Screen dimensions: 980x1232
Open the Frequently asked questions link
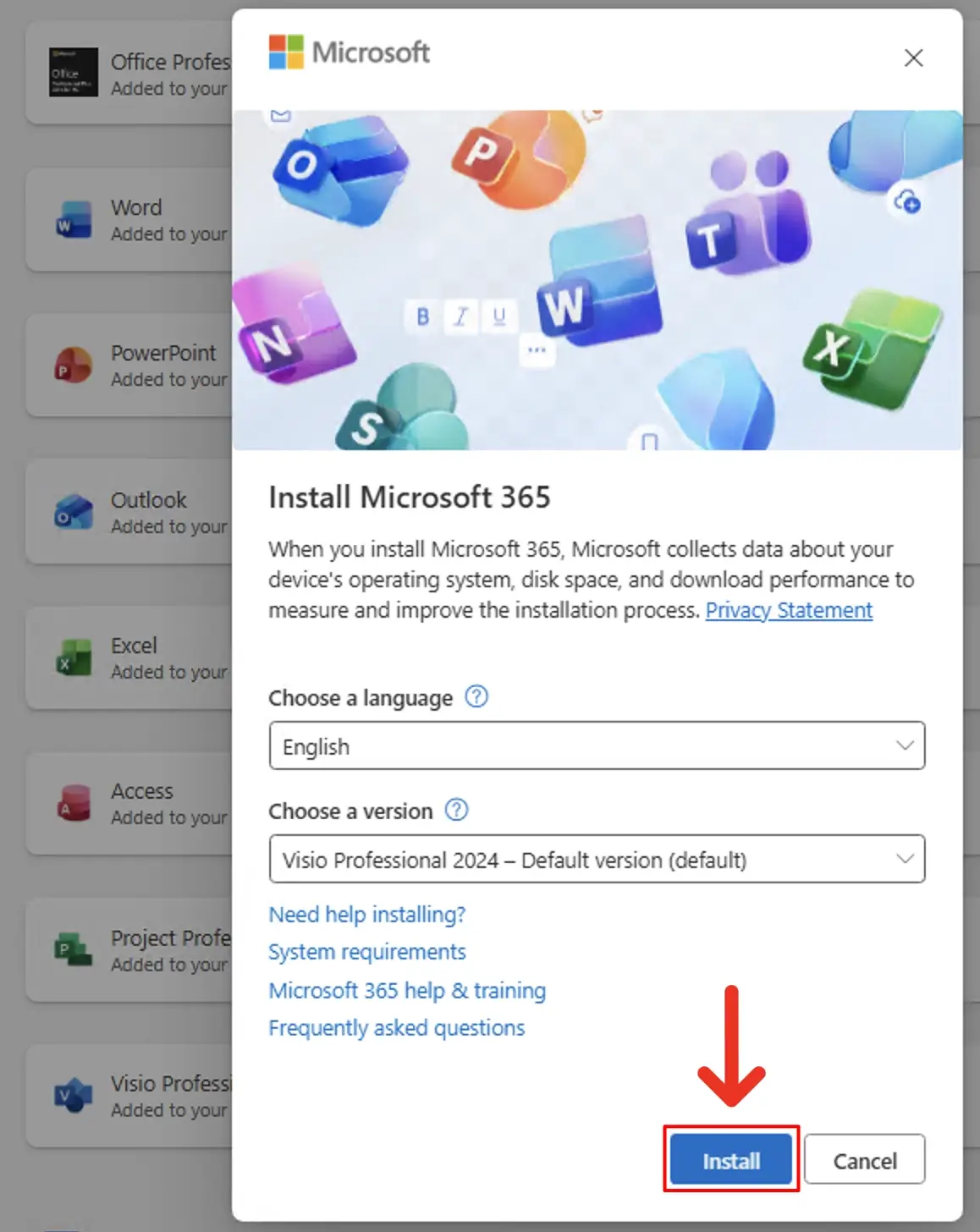[x=396, y=1028]
